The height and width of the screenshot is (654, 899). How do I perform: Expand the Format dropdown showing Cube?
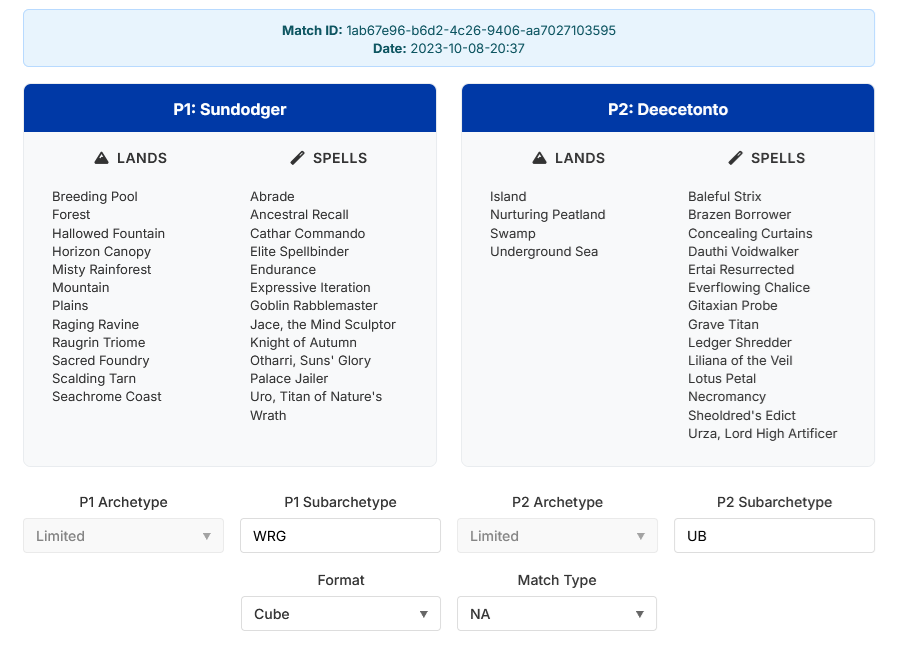point(341,614)
